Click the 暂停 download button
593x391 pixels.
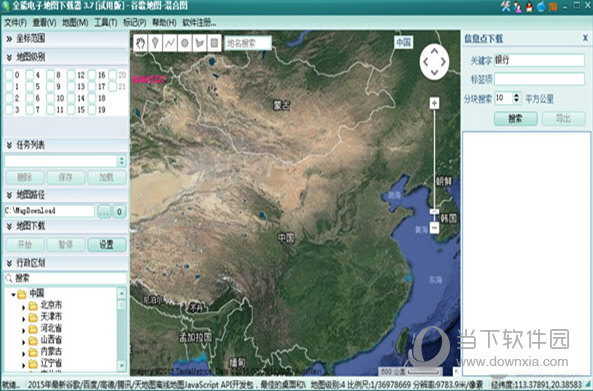[66, 245]
